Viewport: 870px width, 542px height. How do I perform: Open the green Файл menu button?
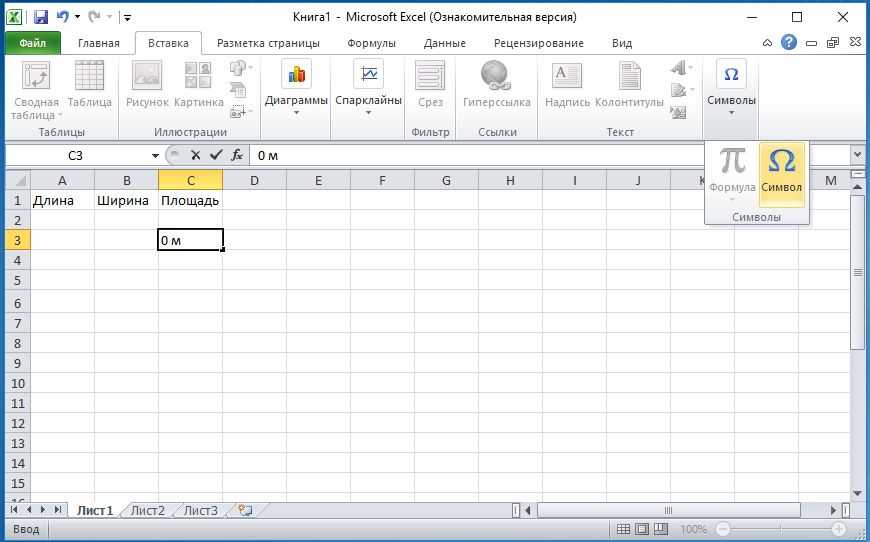[32, 43]
